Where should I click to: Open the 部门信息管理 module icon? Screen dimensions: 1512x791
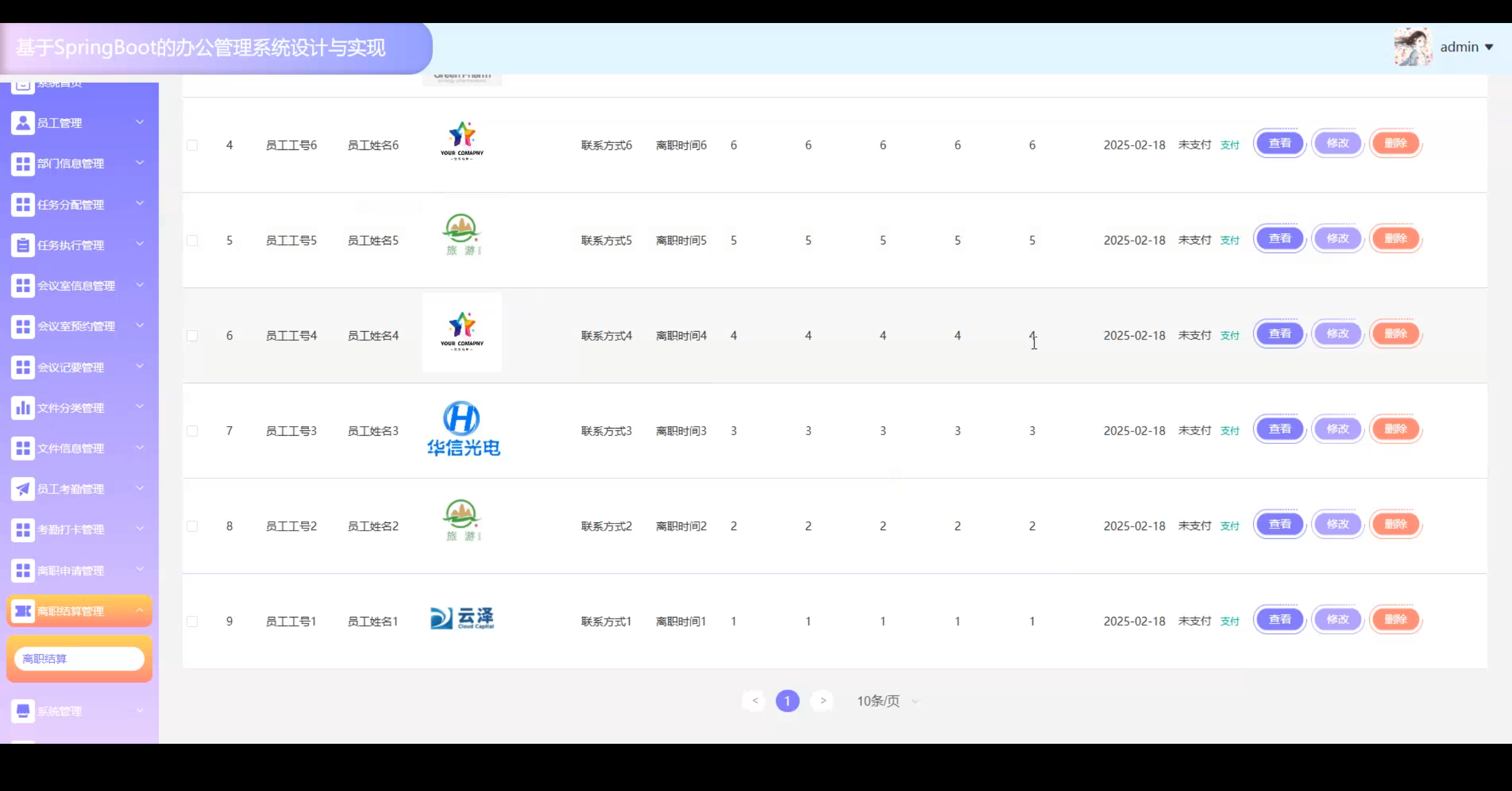[x=23, y=164]
